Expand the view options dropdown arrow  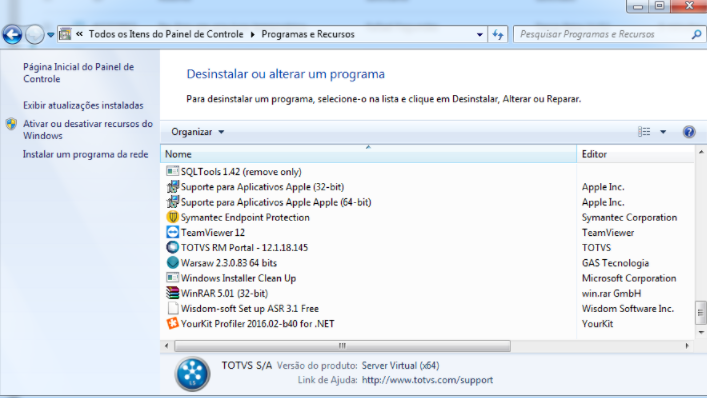pos(663,132)
